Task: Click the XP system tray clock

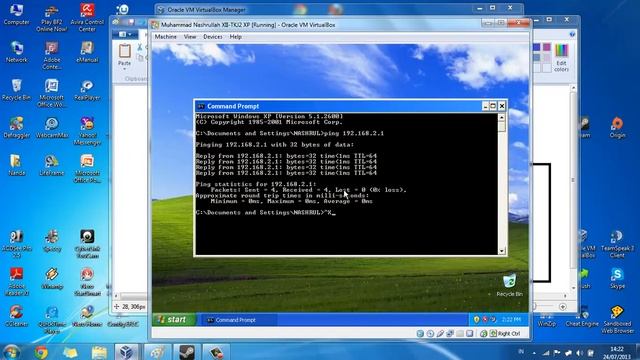Action: tap(511, 320)
